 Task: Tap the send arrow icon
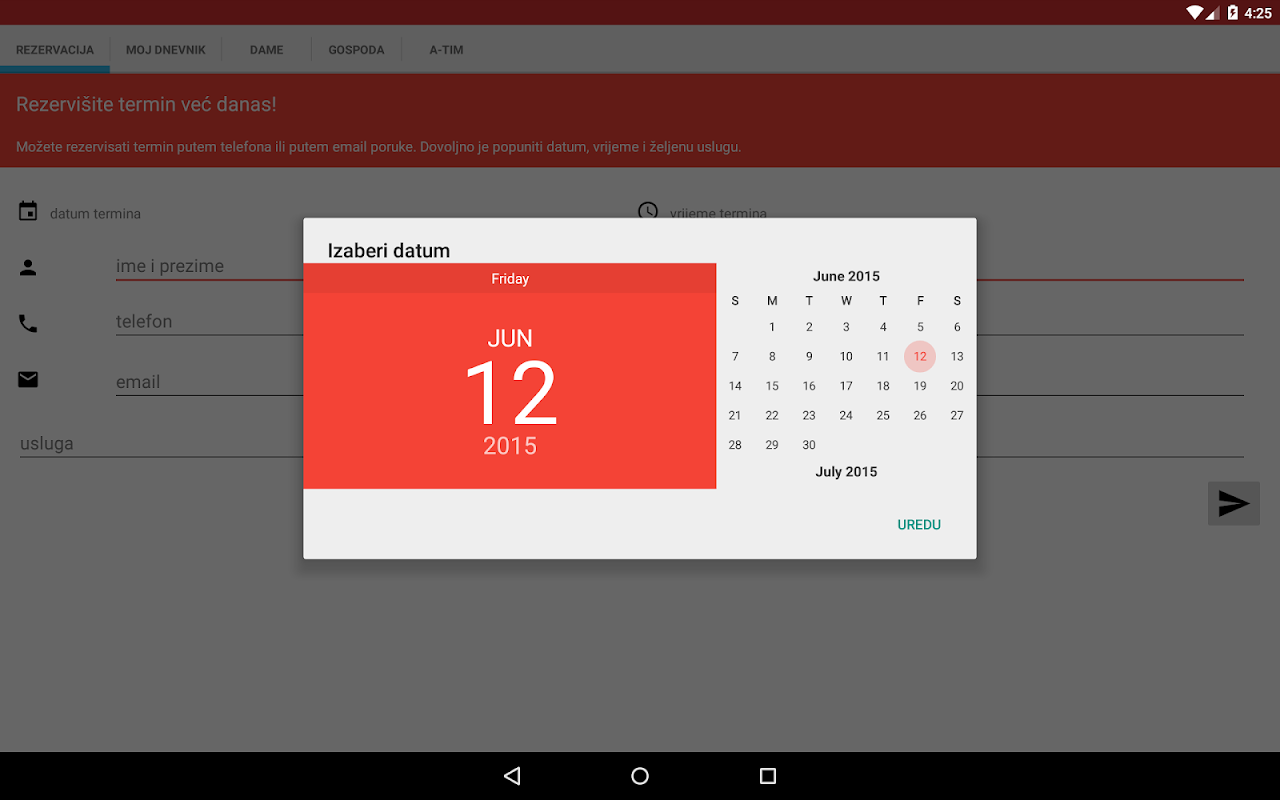point(1234,504)
